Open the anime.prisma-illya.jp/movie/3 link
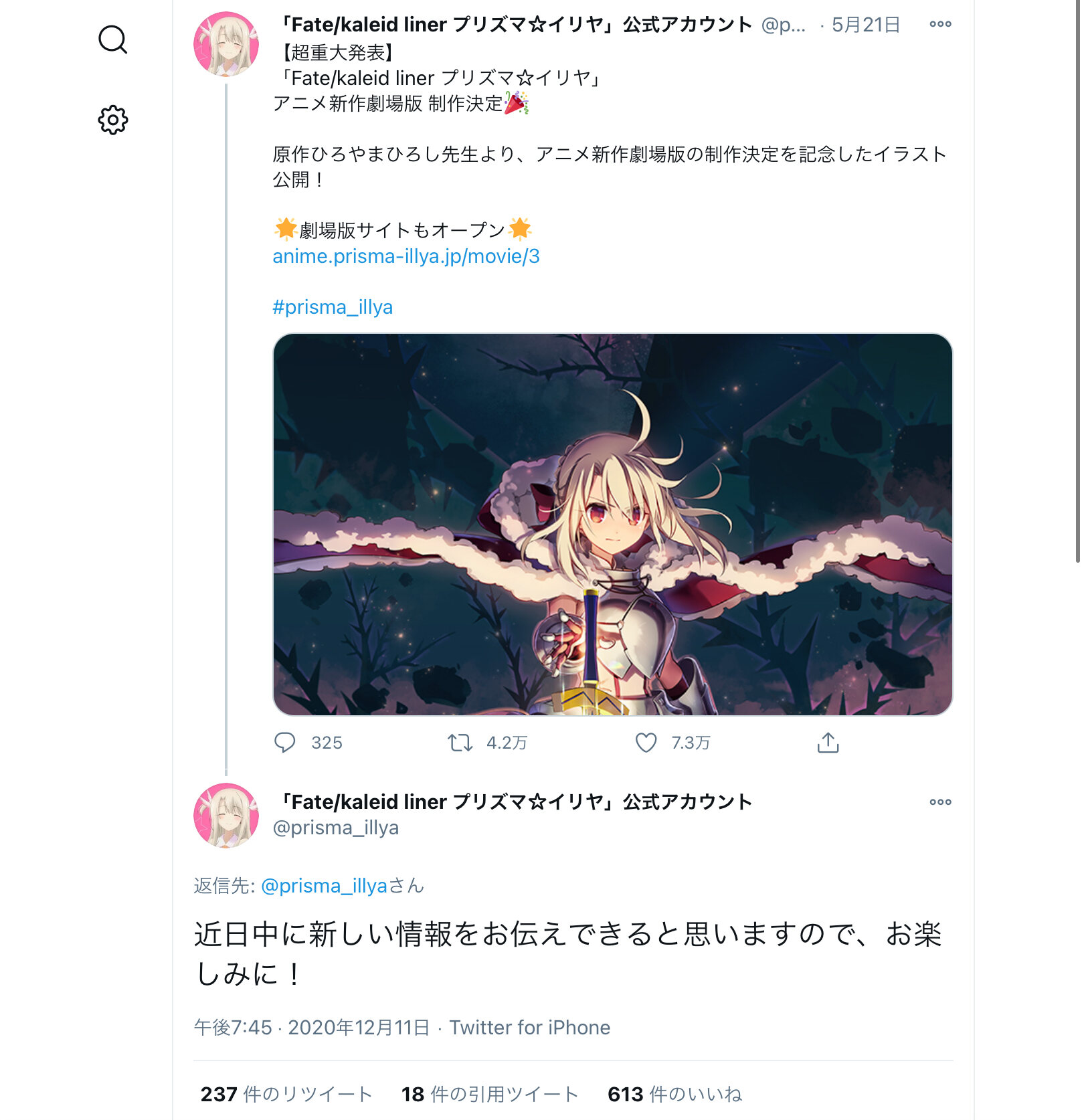The width and height of the screenshot is (1084, 1120). tap(406, 256)
